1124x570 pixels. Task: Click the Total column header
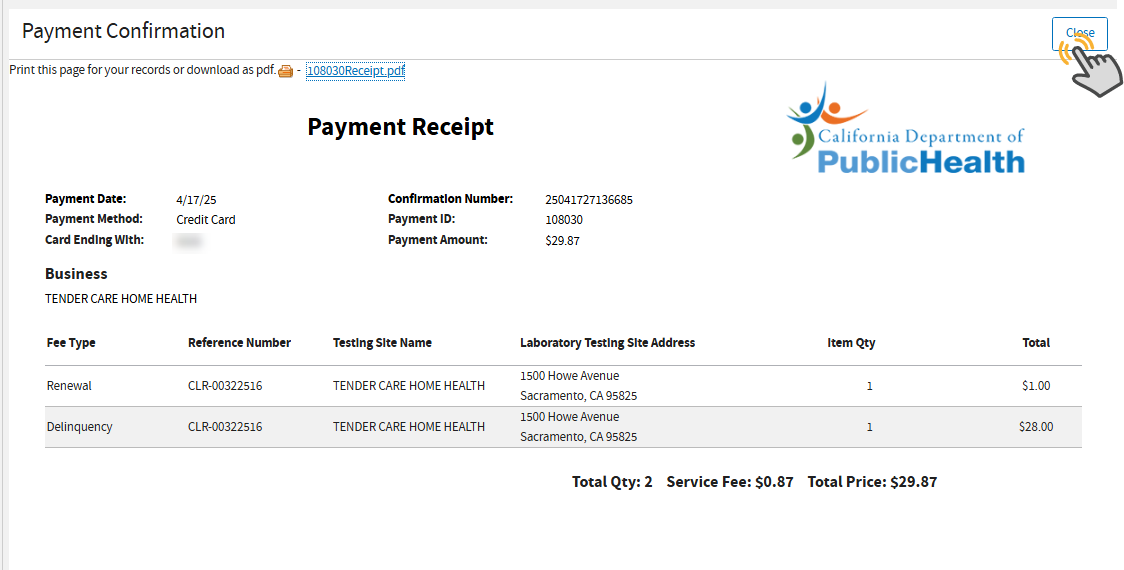point(1036,343)
